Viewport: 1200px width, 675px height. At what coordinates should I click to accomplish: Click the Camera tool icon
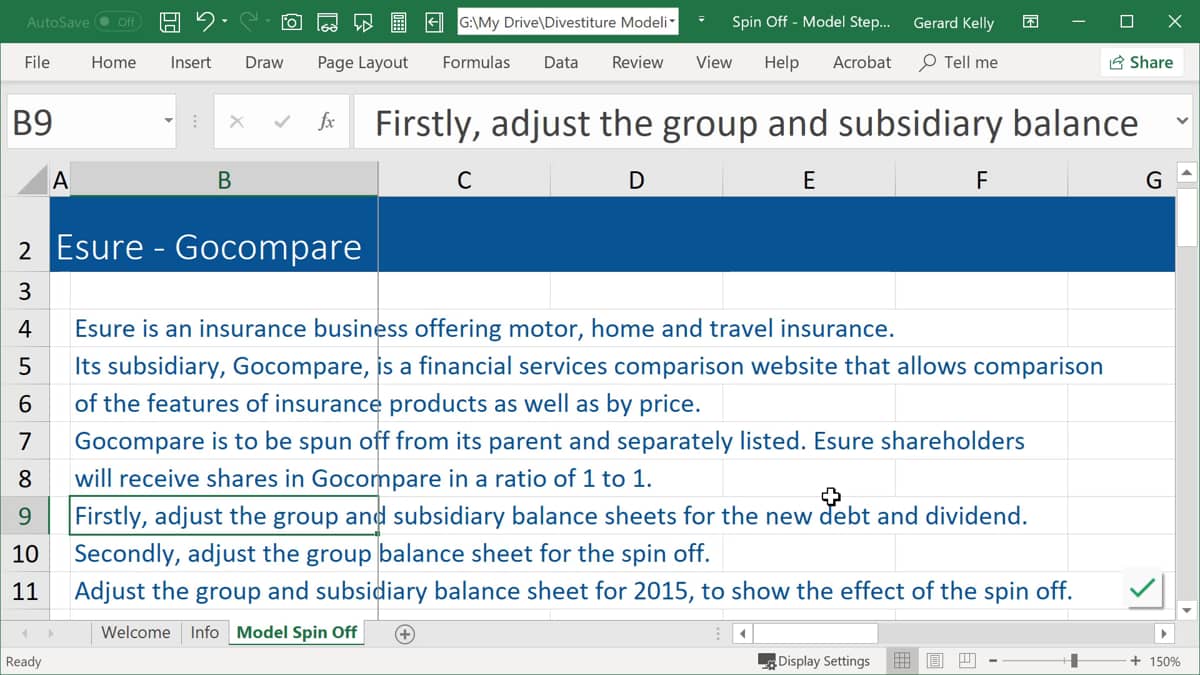[x=292, y=21]
